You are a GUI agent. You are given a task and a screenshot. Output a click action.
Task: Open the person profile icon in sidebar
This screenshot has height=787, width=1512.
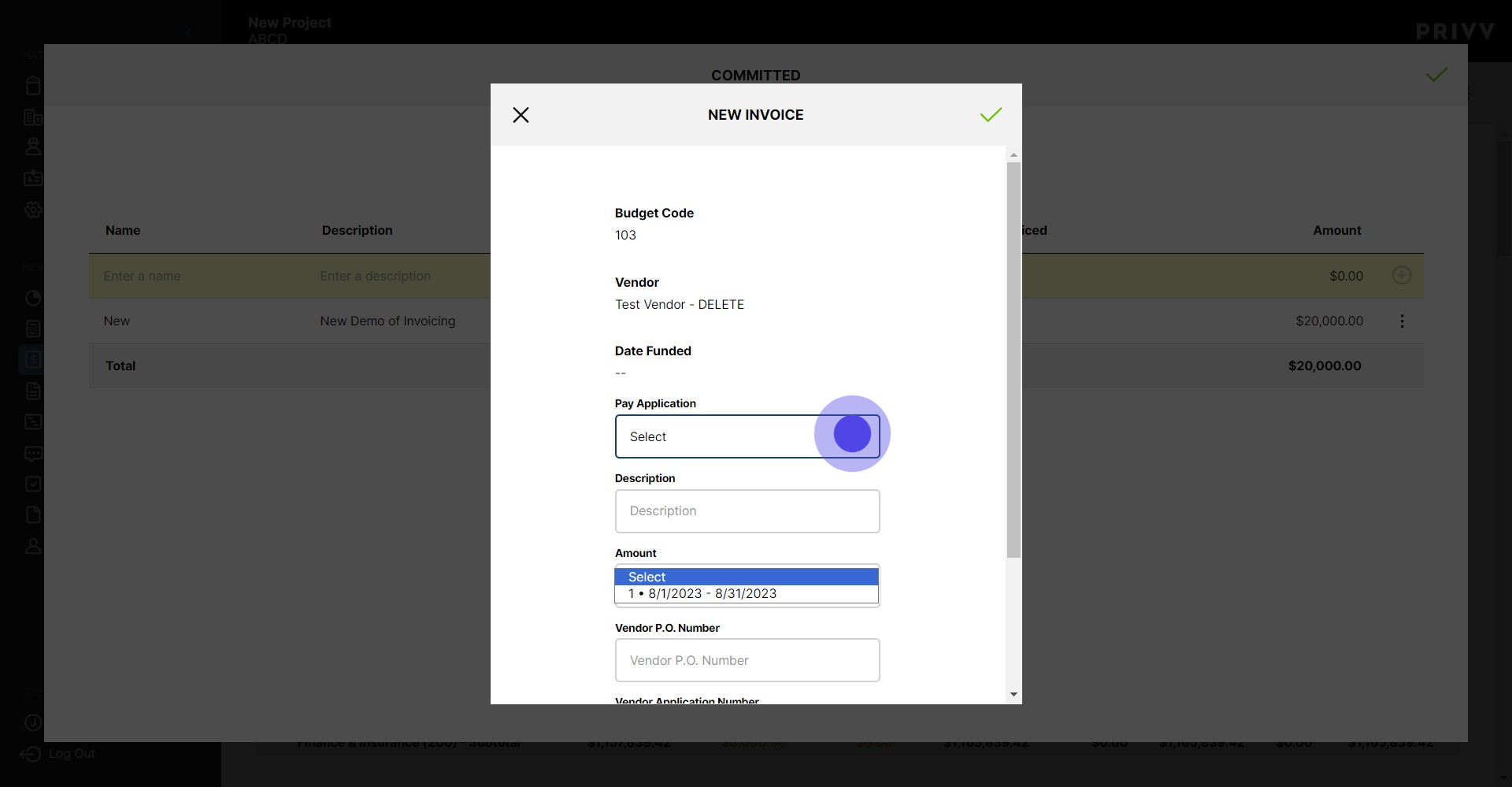(33, 546)
